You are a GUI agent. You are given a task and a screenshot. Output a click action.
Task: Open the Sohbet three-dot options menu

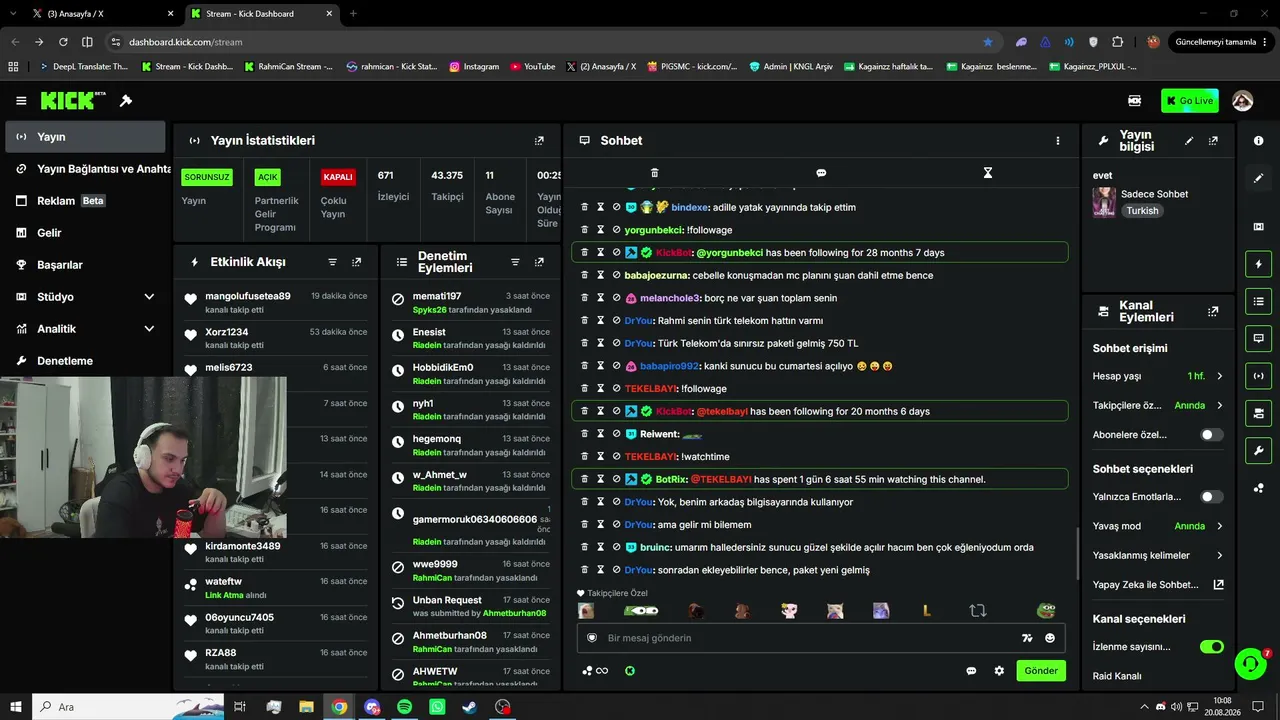(x=1057, y=141)
